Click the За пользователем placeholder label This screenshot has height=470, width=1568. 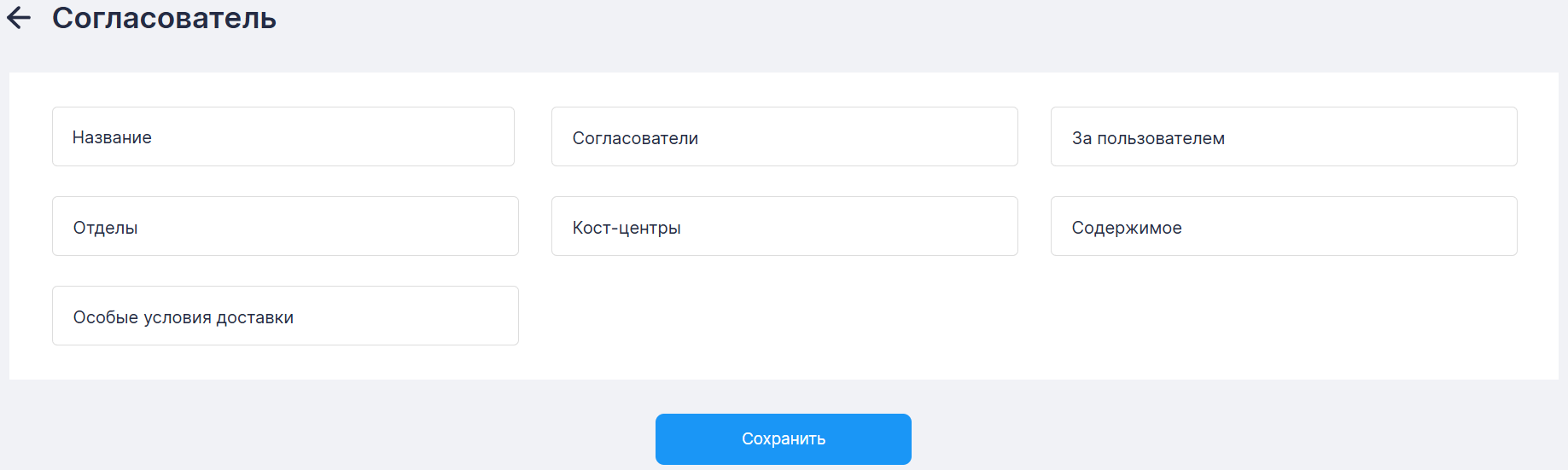point(1148,138)
